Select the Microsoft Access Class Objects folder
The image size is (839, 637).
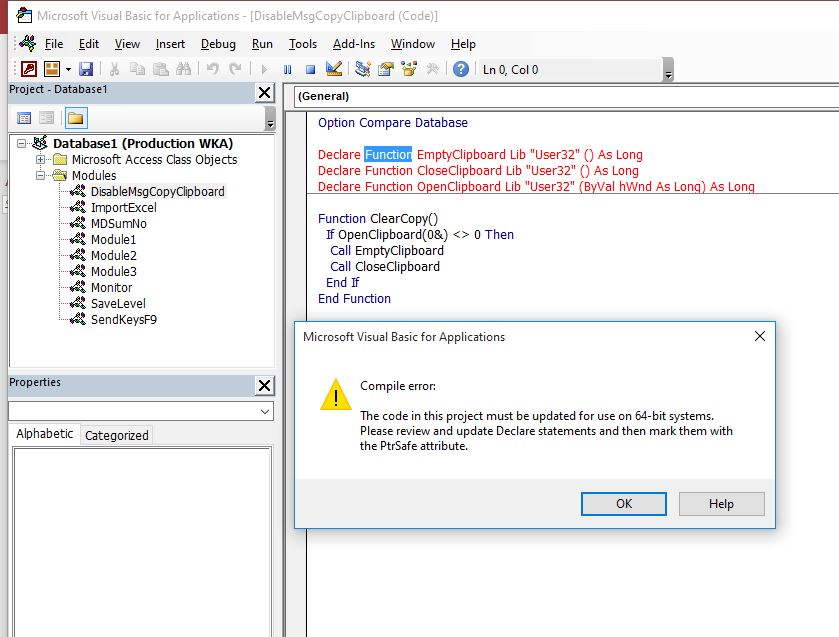tap(154, 160)
